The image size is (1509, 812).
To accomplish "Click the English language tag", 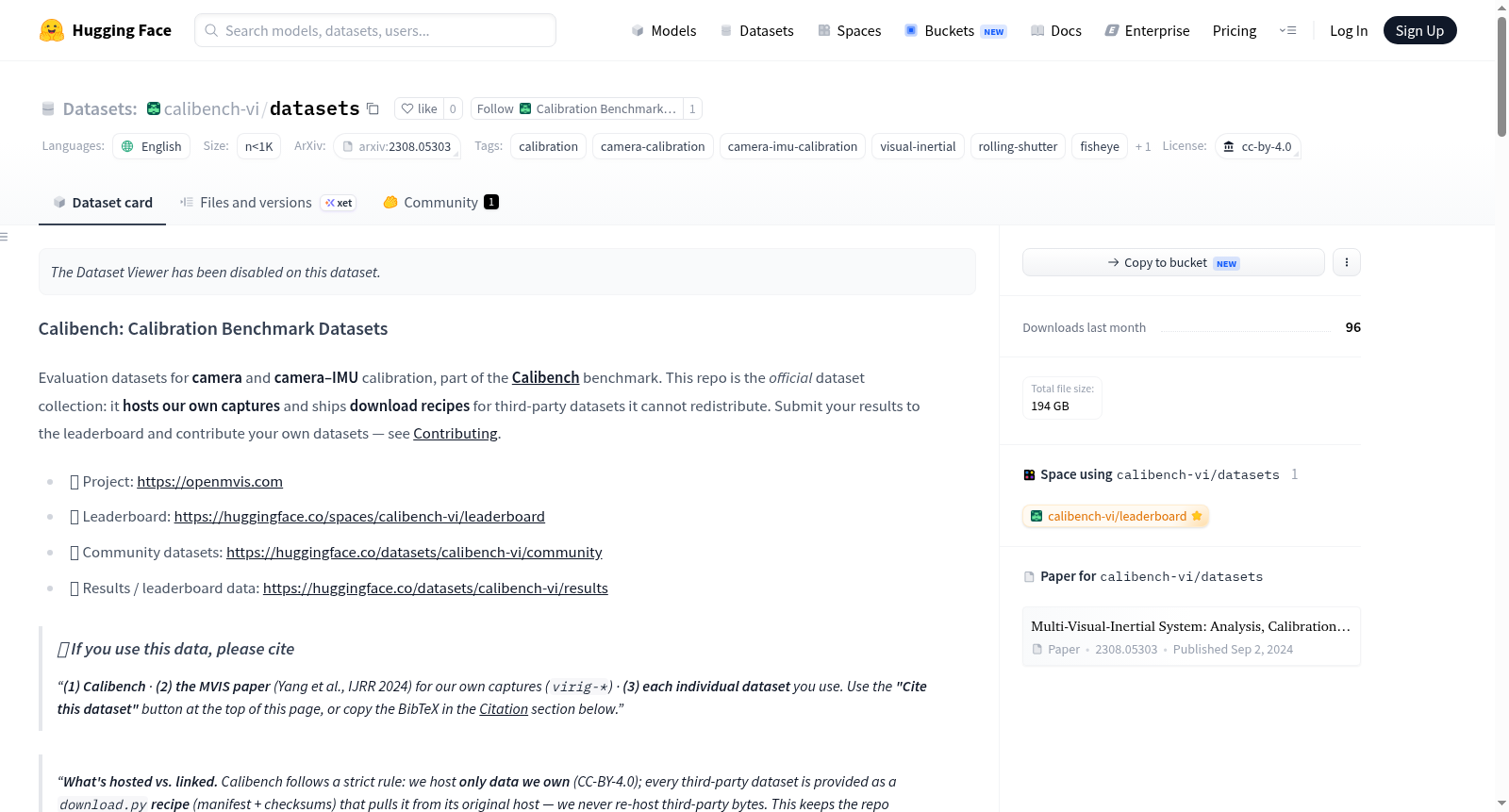I will 151,146.
